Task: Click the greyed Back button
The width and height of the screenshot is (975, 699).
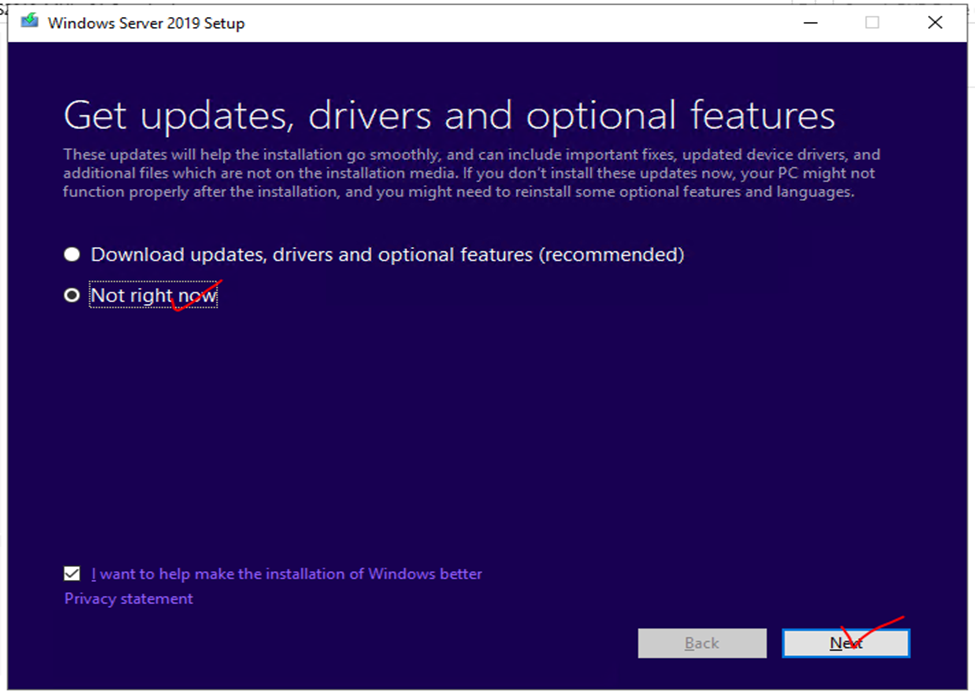Action: (702, 643)
